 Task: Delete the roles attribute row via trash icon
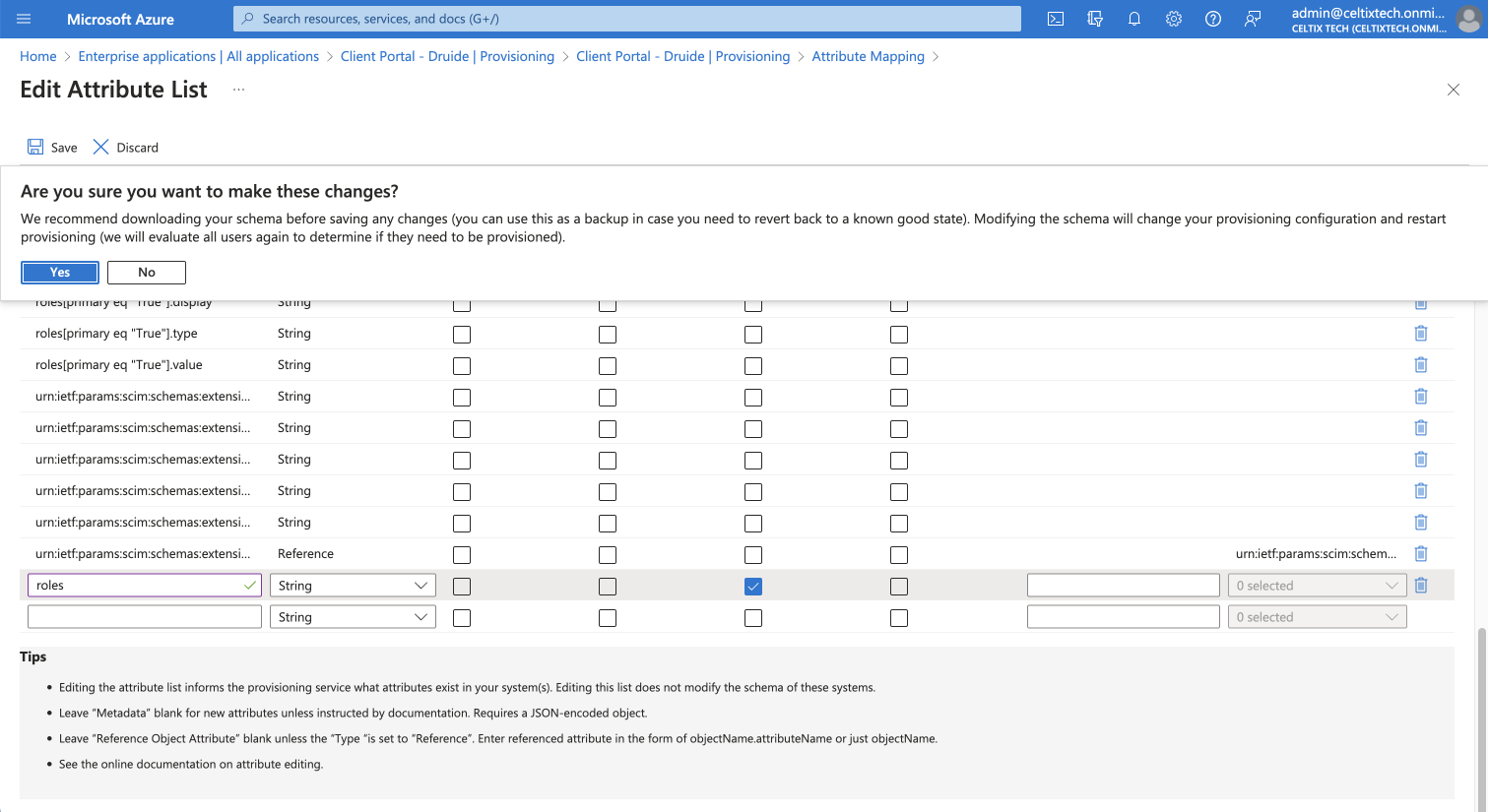point(1421,586)
